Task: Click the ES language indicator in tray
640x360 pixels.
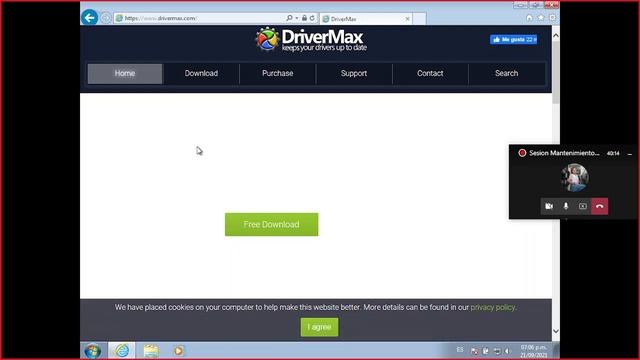Action: (x=460, y=350)
